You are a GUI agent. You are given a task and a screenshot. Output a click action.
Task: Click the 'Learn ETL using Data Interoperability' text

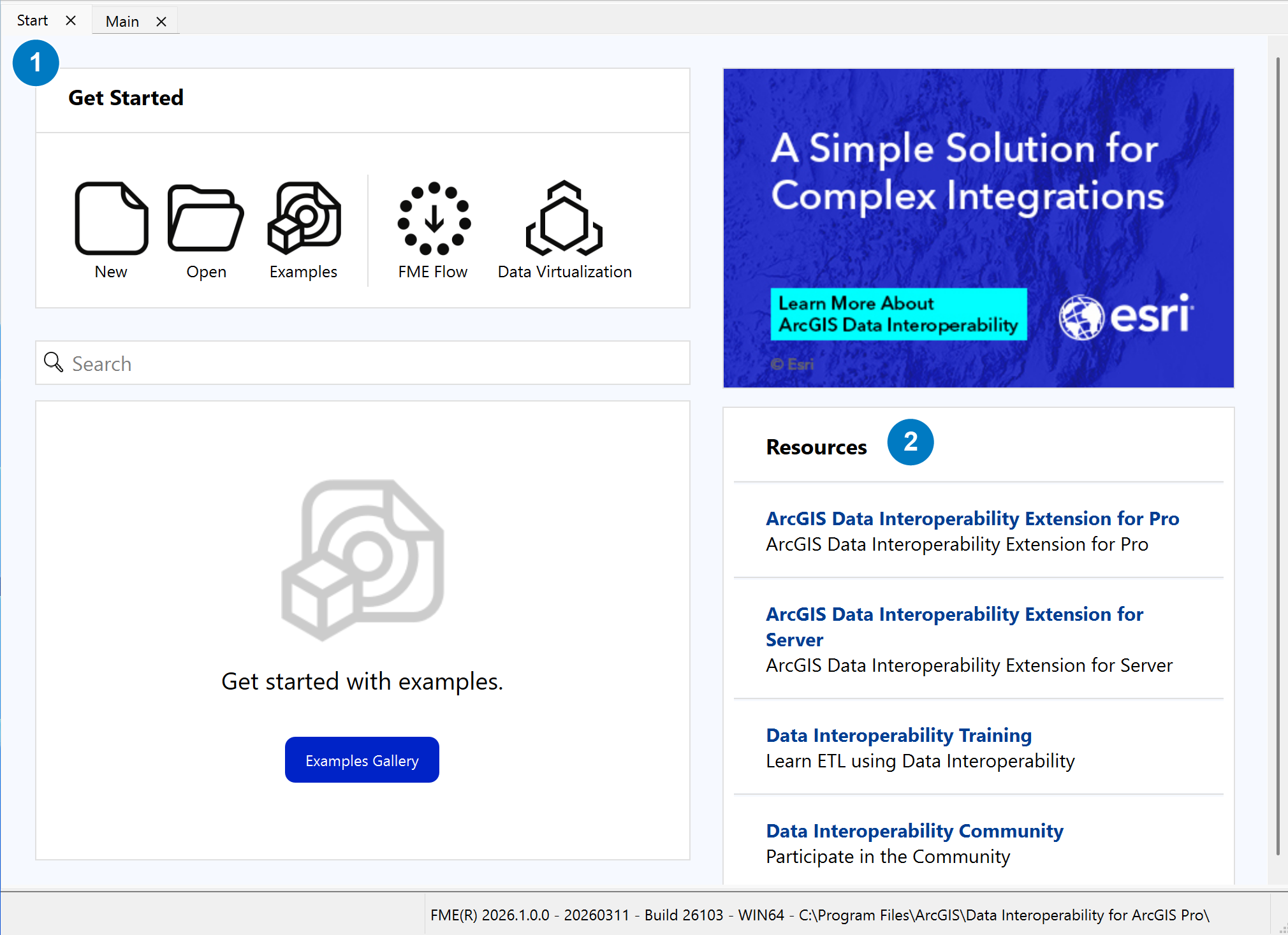point(920,761)
